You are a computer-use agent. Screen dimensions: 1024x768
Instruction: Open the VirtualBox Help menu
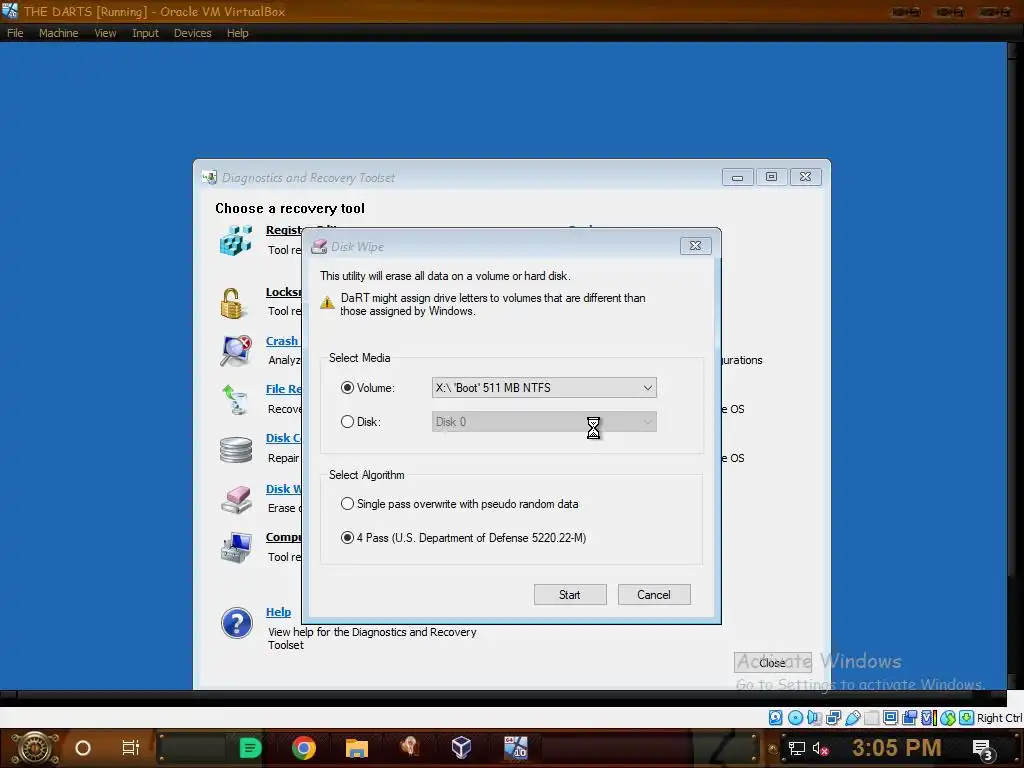(238, 33)
